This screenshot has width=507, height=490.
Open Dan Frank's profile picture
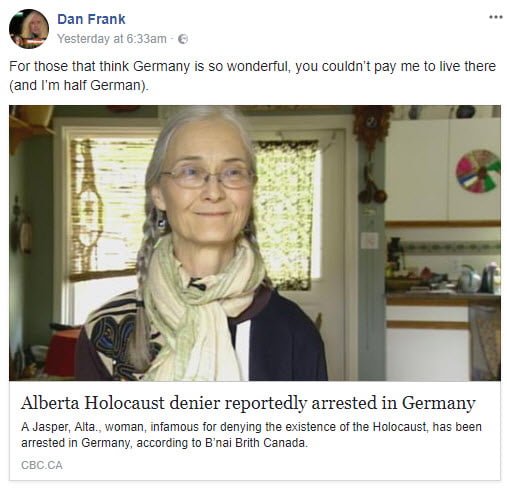pyautogui.click(x=29, y=29)
